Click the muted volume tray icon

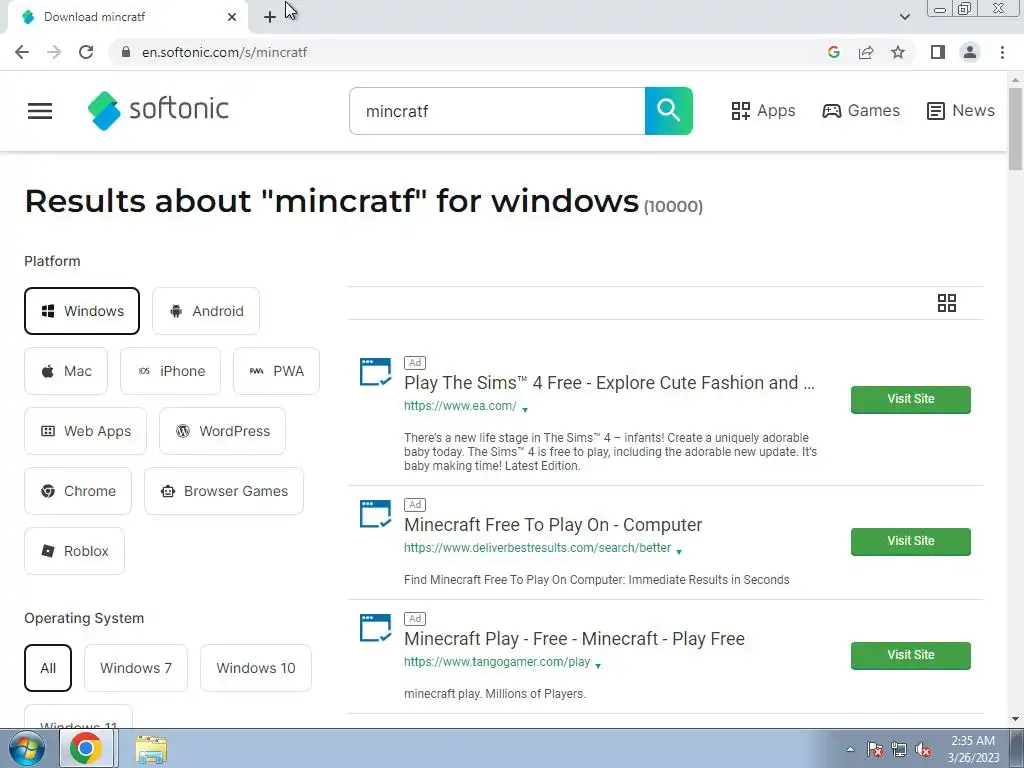(923, 750)
